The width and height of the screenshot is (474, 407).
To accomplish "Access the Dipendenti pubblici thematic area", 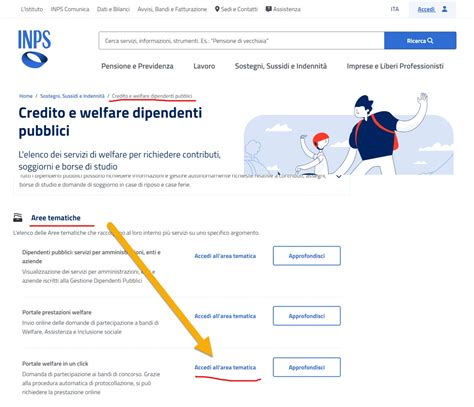I will point(225,256).
